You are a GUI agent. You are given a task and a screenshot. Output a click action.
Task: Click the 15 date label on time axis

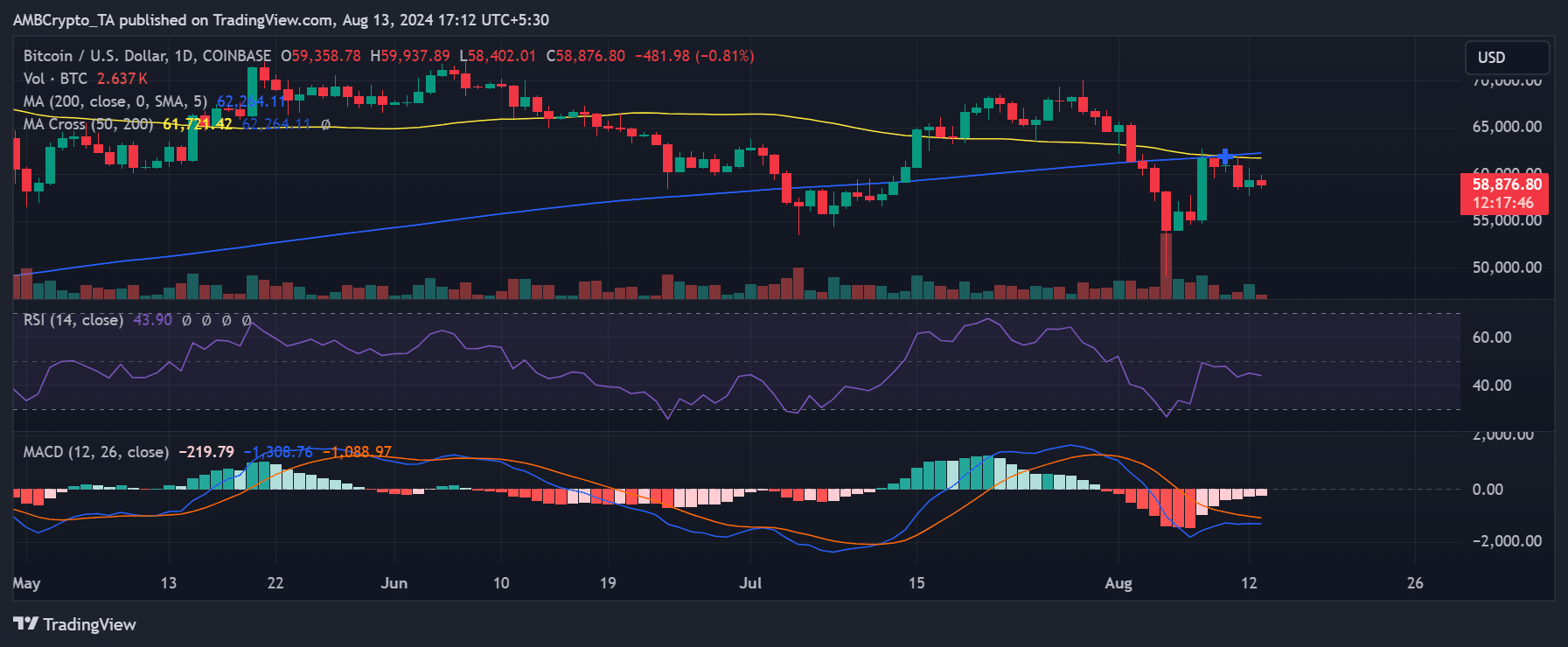[x=916, y=583]
